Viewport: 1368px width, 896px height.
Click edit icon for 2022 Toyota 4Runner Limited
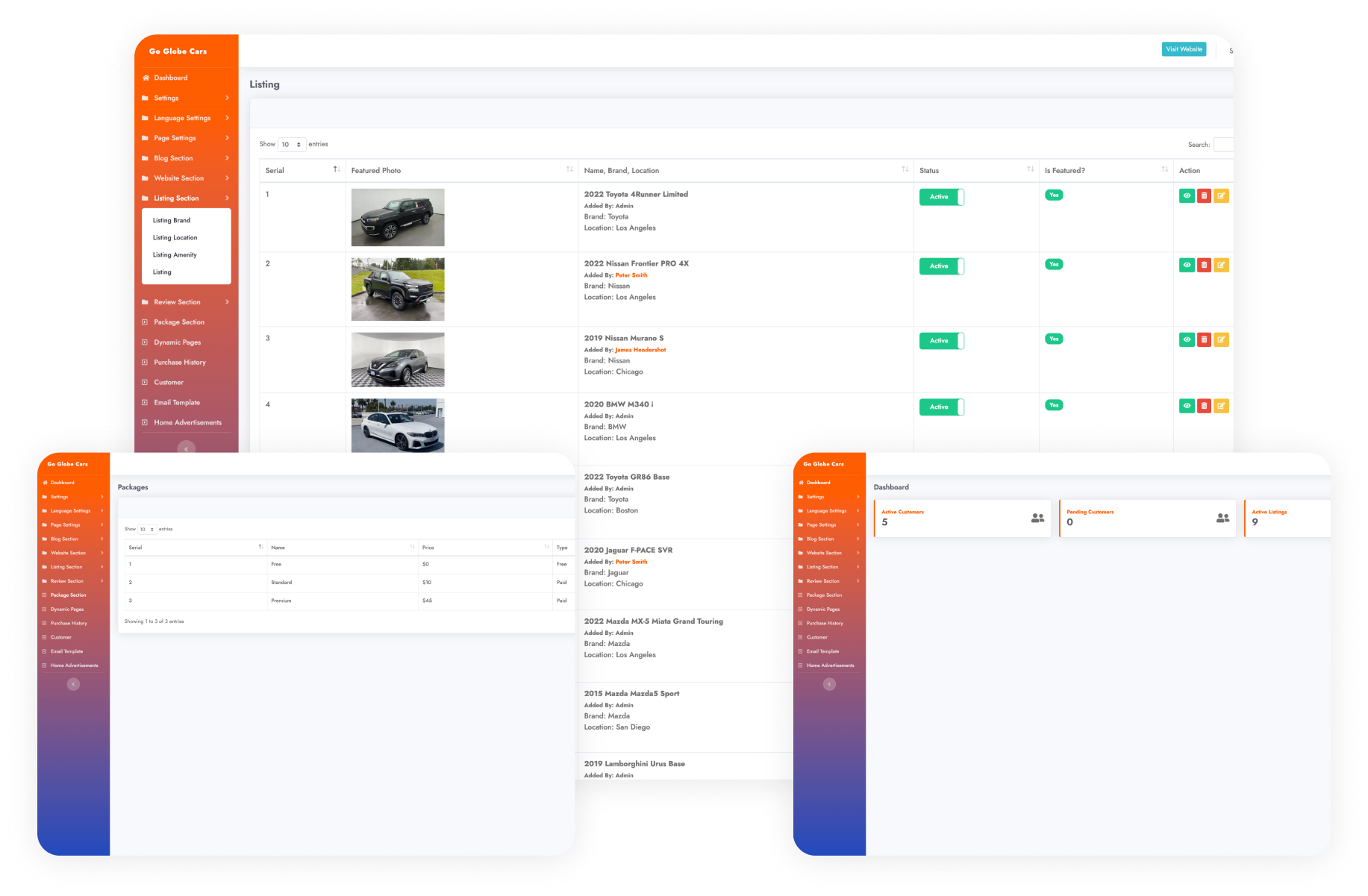[x=1221, y=195]
